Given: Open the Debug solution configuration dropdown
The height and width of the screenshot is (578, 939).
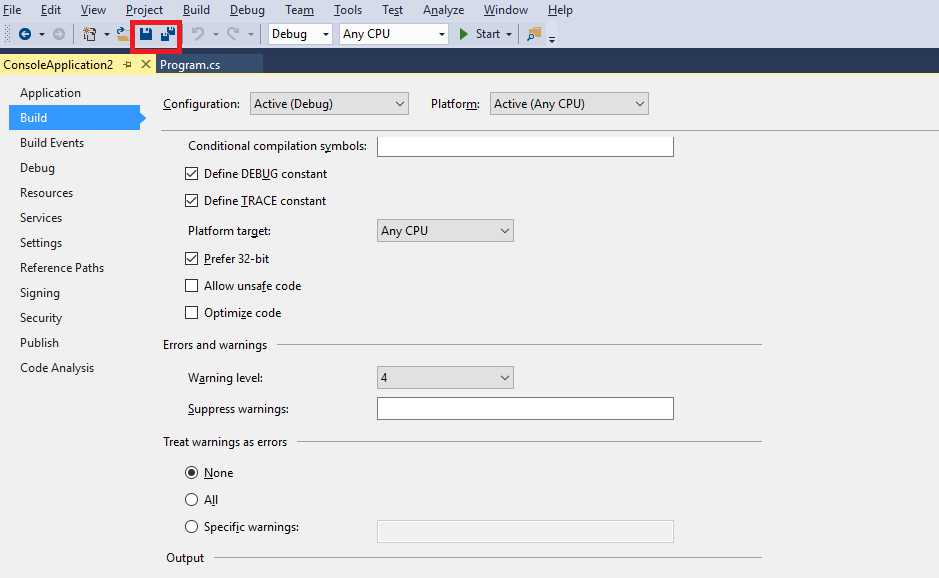Looking at the screenshot, I should 300,34.
